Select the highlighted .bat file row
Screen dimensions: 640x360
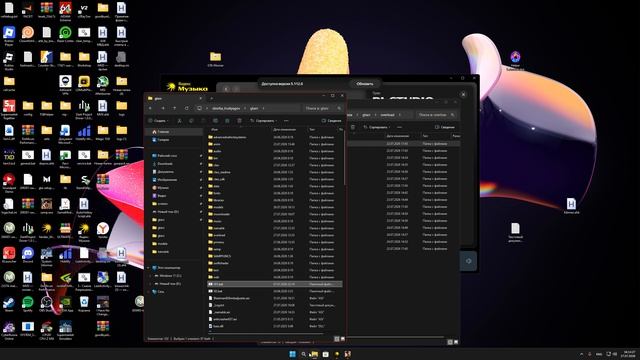point(275,284)
